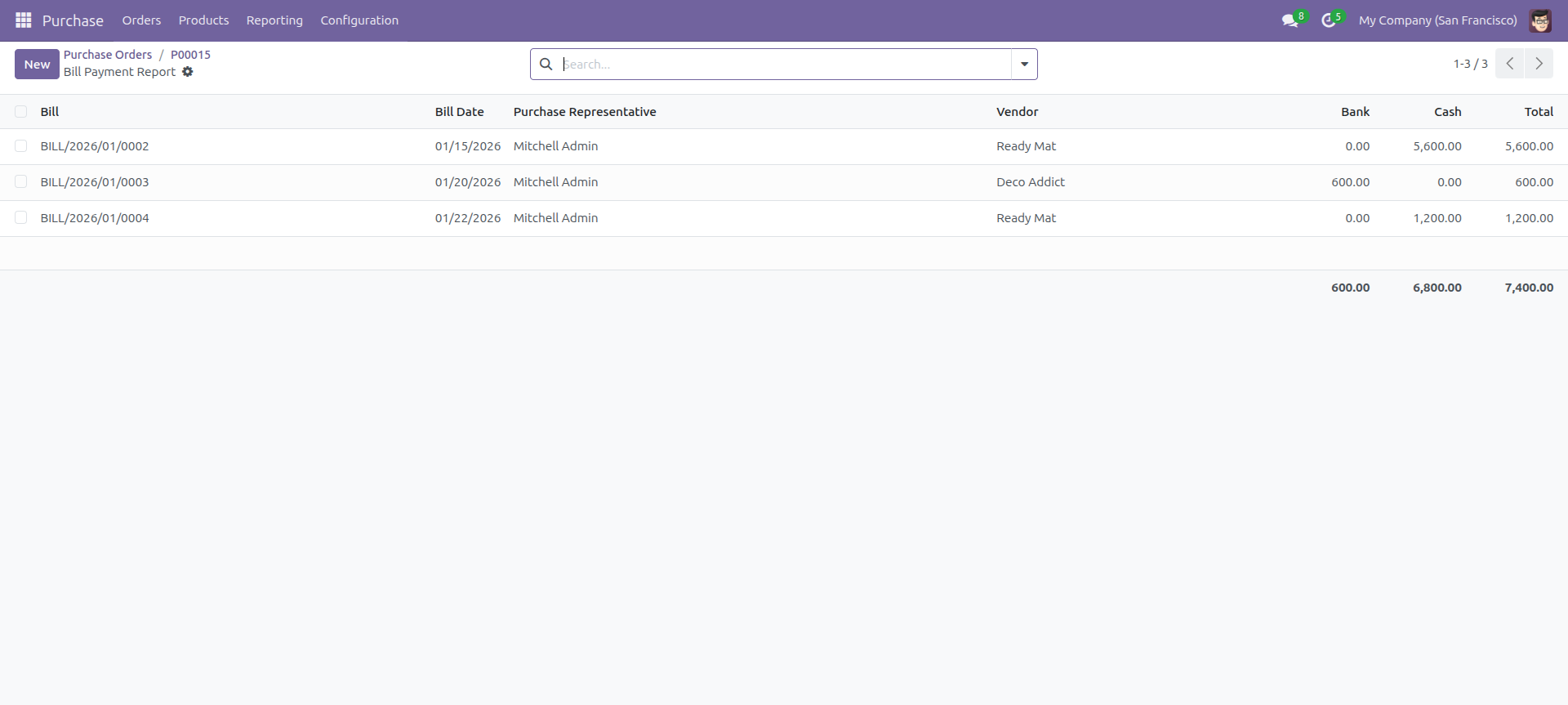Open bill BILL/2026/01/0004
The height and width of the screenshot is (705, 1568).
point(95,218)
